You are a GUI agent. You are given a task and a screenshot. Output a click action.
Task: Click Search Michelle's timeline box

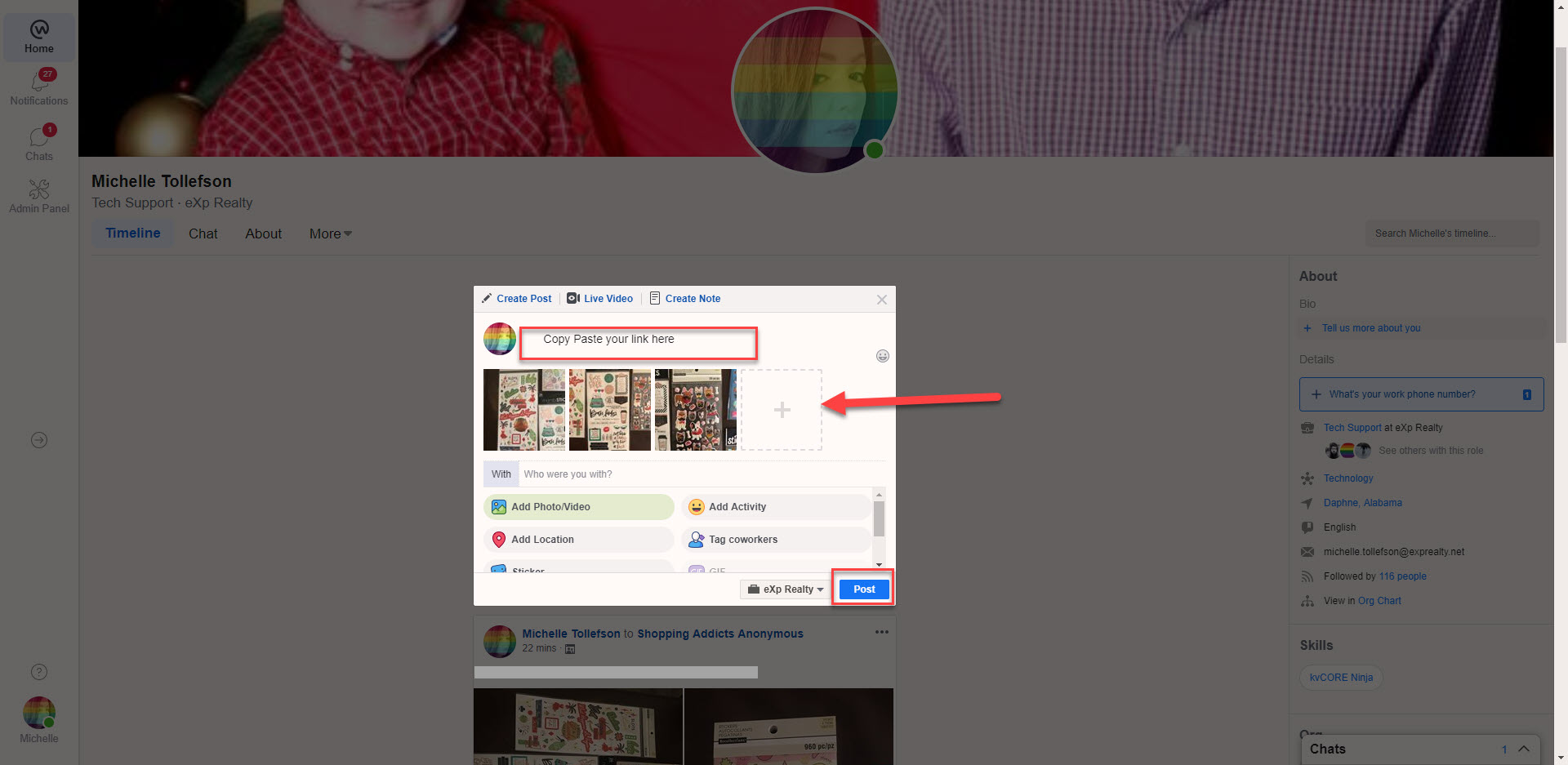(1452, 234)
